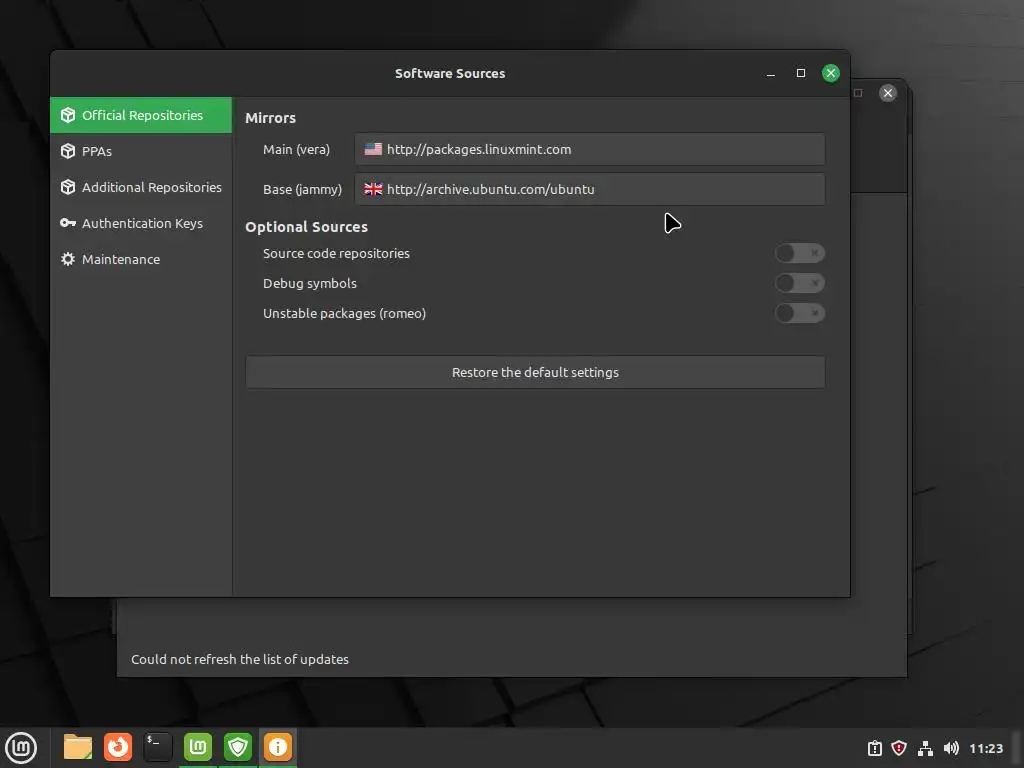Open the volume tray icon
The image size is (1024, 768).
click(951, 748)
